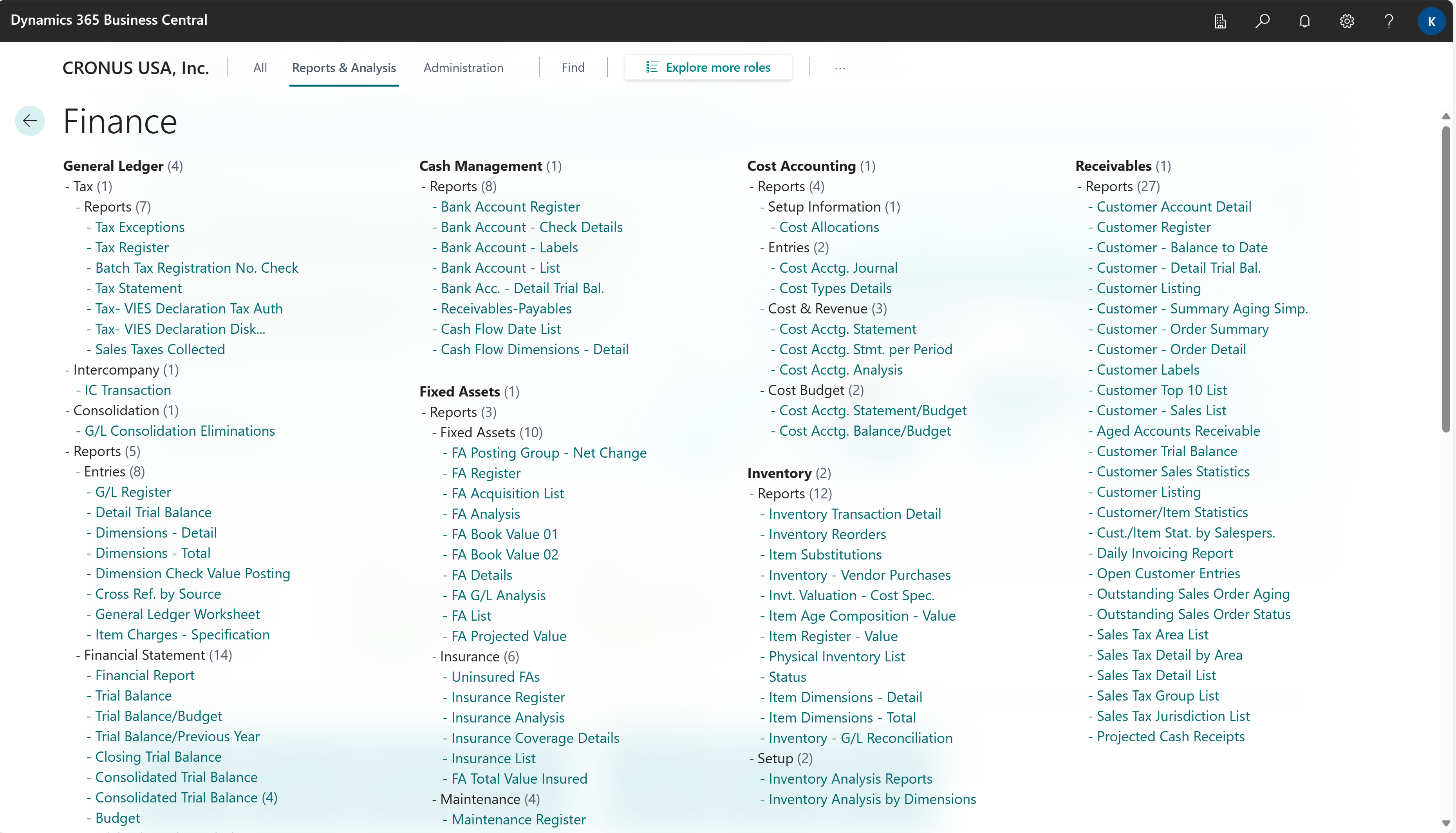Click the back arrow navigation button
This screenshot has height=833, width=1456.
pyautogui.click(x=30, y=120)
